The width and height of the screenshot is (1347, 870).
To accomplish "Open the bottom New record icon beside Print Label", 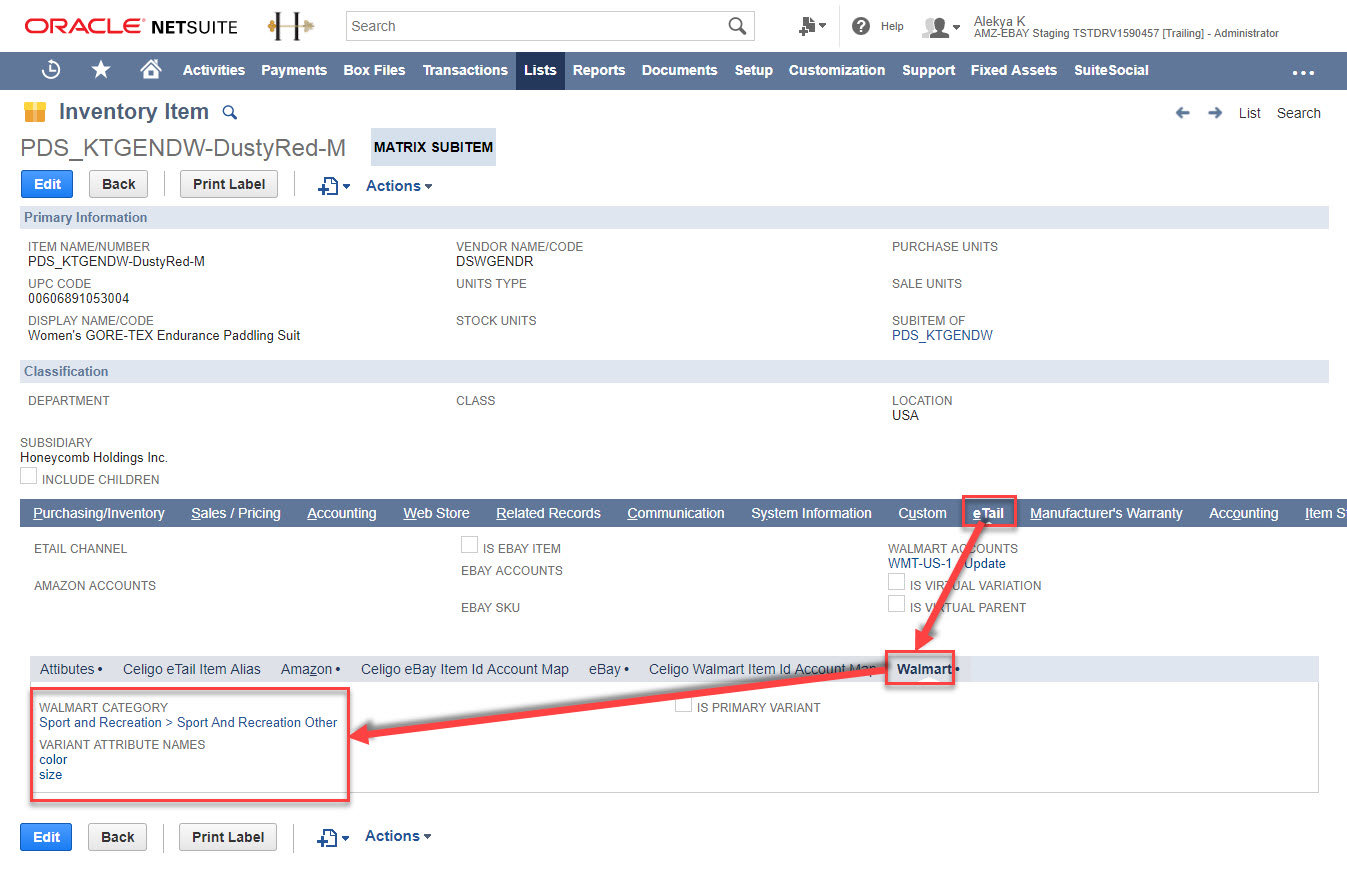I will [x=333, y=837].
